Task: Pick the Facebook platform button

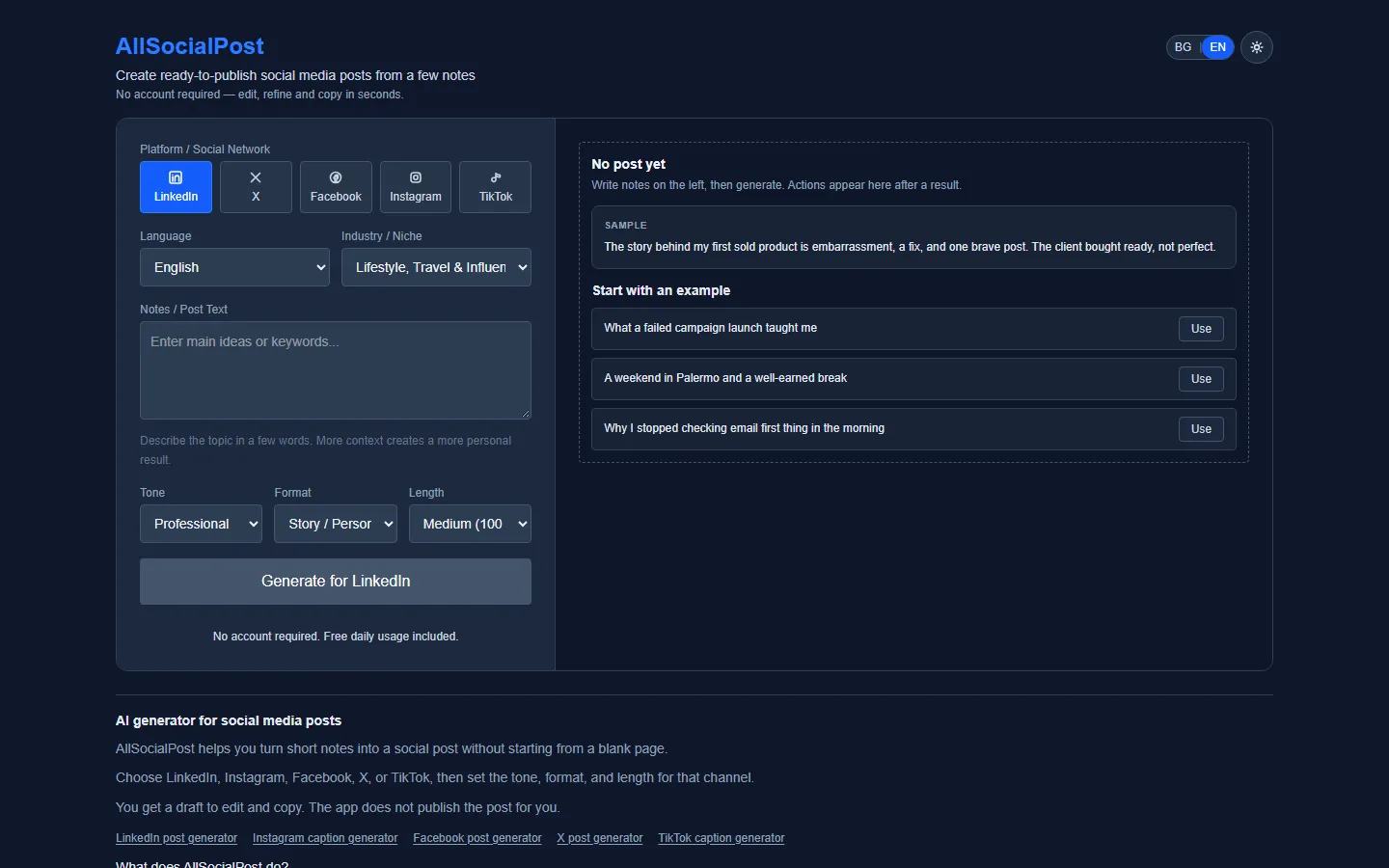Action: (336, 187)
